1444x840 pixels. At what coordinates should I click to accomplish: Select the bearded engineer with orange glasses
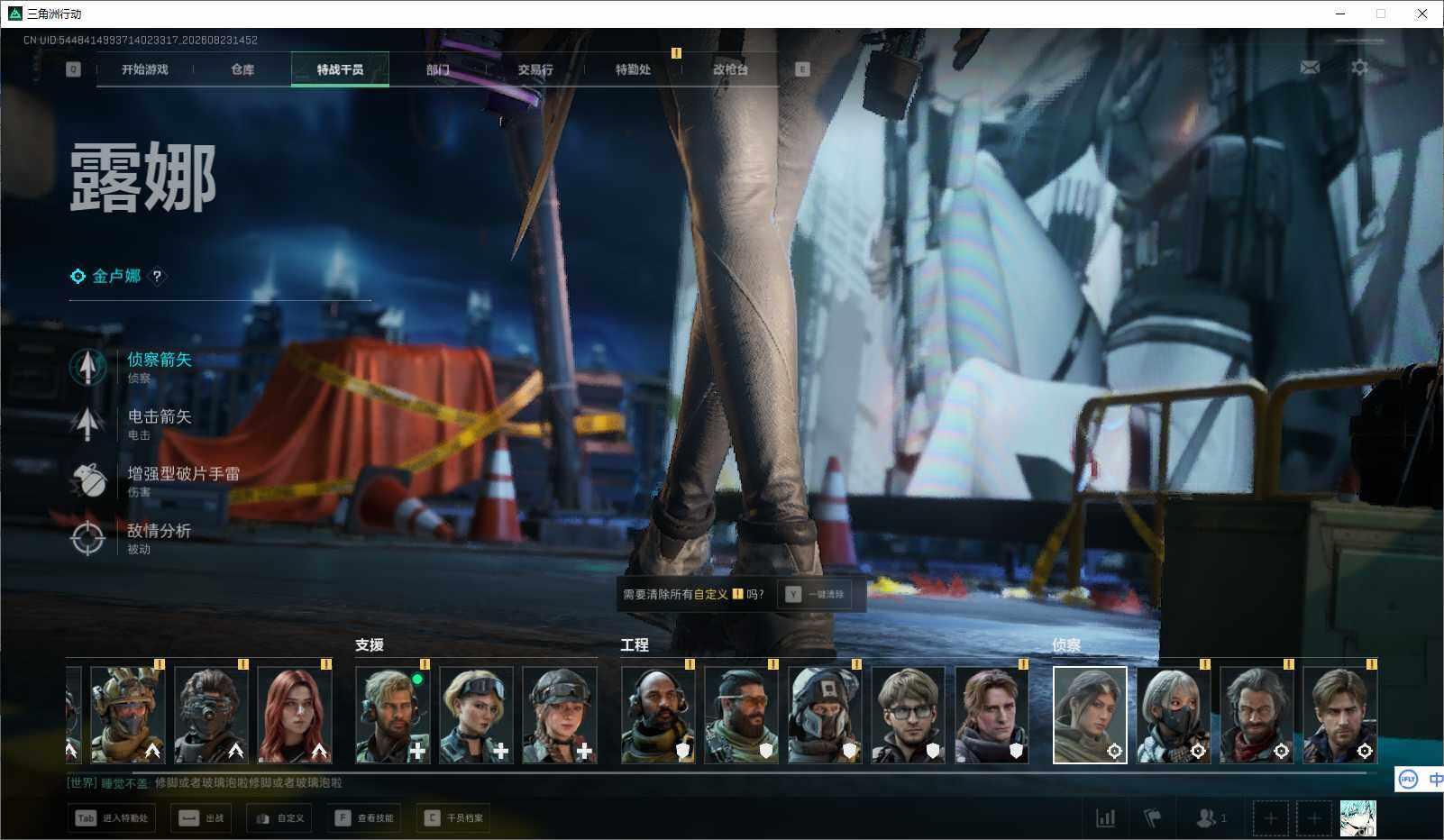741,715
